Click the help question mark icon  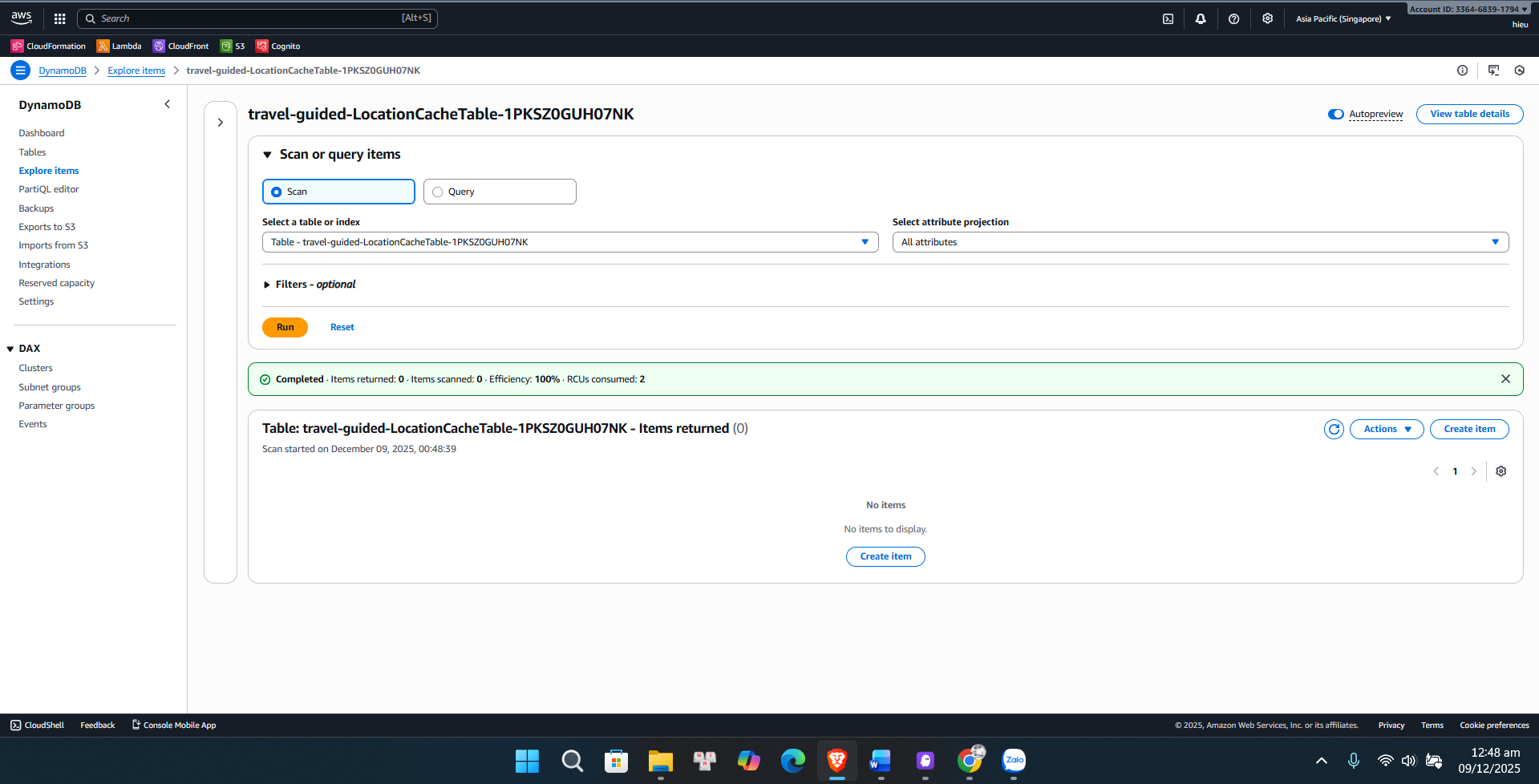1233,18
